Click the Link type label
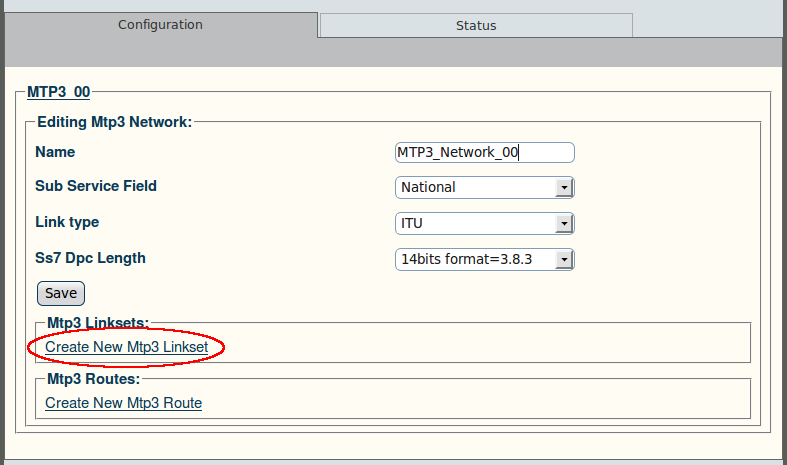The image size is (787, 465). (x=67, y=222)
